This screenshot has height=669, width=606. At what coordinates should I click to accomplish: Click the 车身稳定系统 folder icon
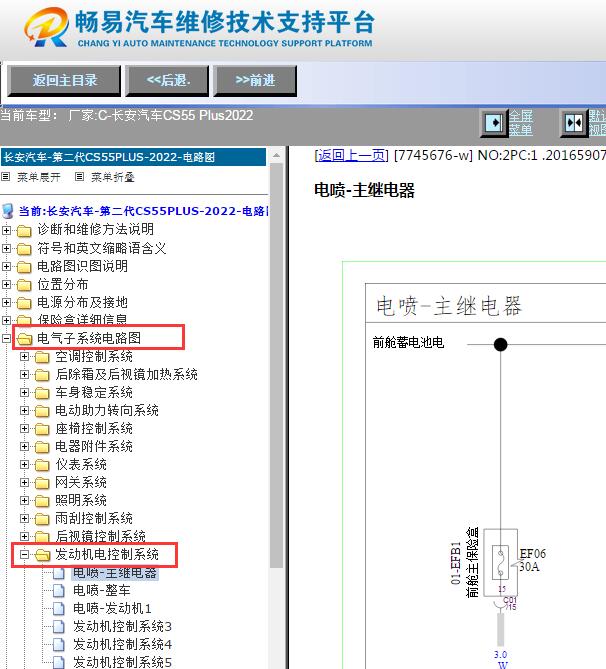[42, 393]
